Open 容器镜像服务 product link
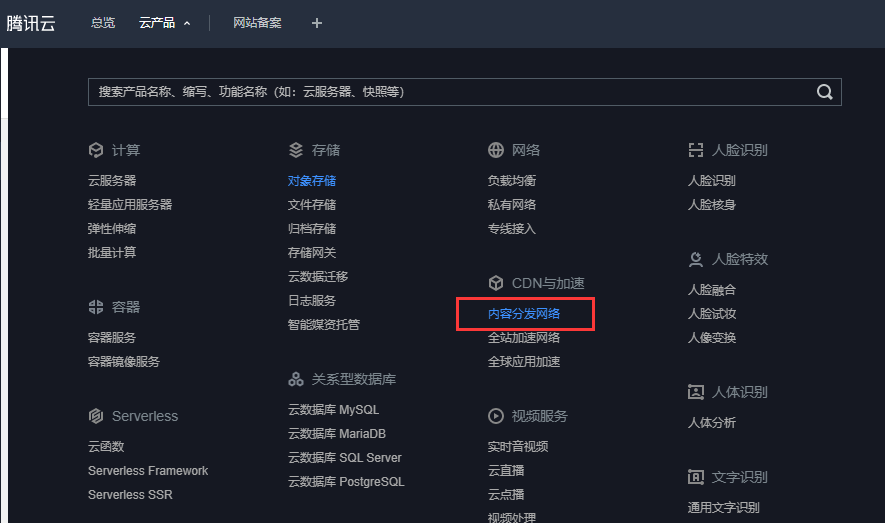Screen dimensions: 885x523 click(x=124, y=362)
